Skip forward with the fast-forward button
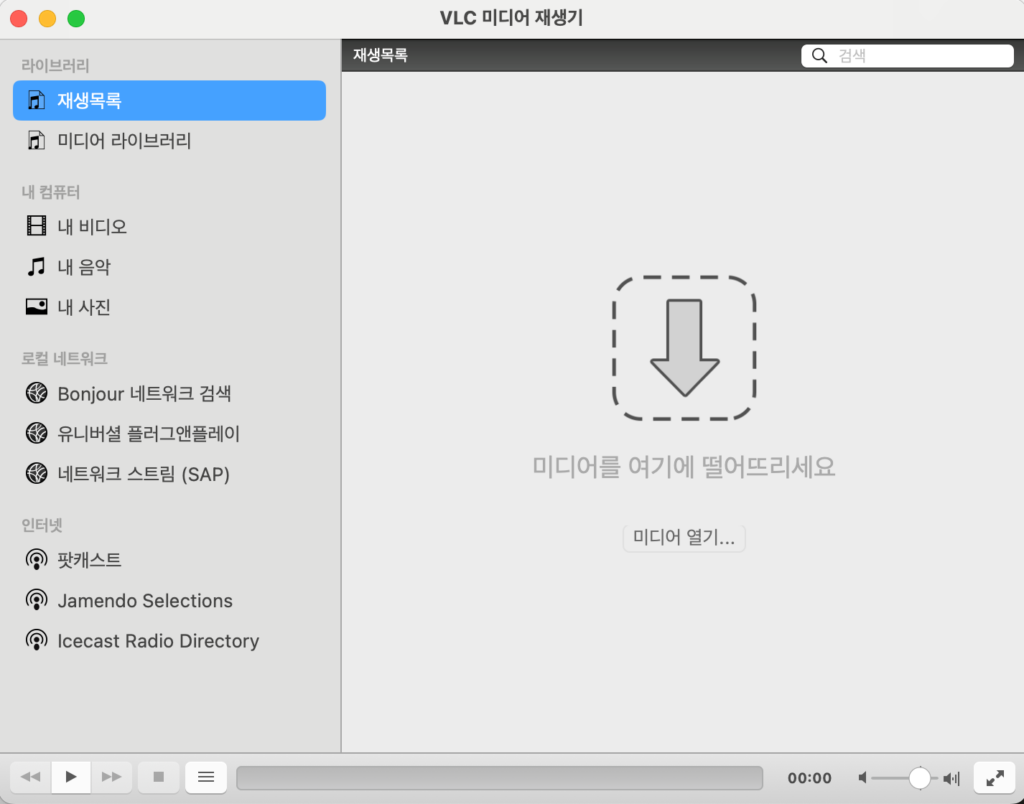This screenshot has width=1024, height=804. tap(112, 777)
